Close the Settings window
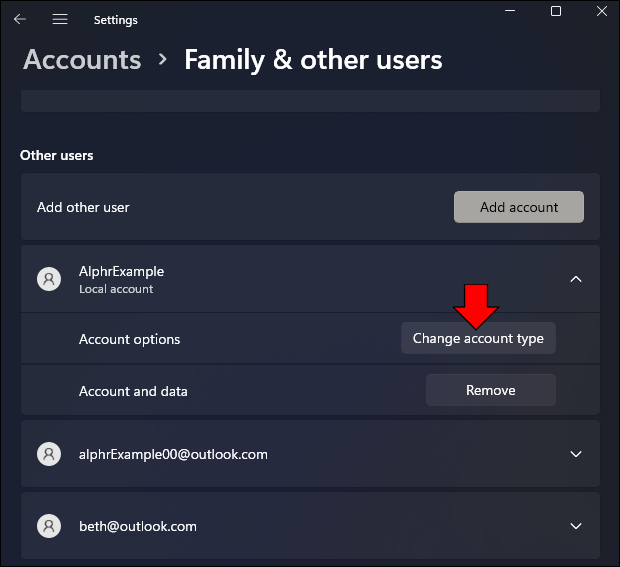Screen dimensions: 620x567 [602, 11]
